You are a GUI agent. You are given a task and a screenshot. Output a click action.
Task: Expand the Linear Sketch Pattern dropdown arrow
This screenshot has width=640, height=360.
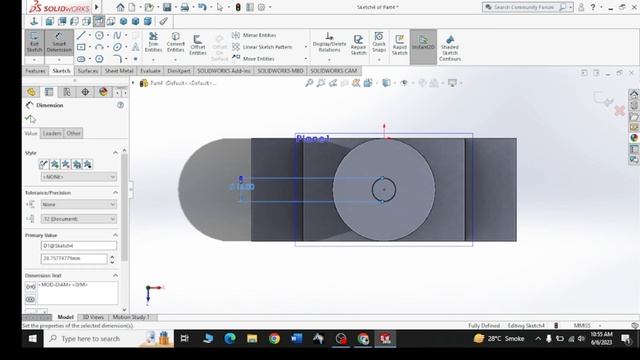click(306, 47)
